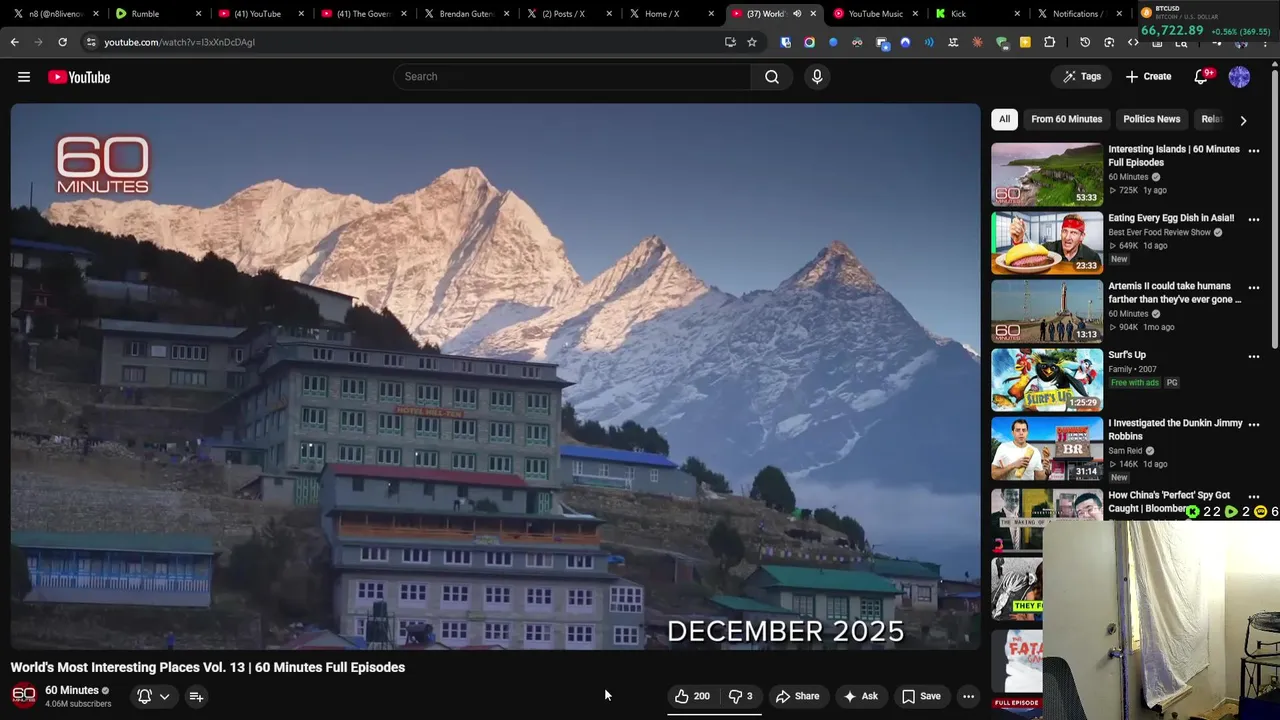Open options for Interesting Islands video
Image resolution: width=1280 pixels, height=720 pixels.
point(1254,151)
